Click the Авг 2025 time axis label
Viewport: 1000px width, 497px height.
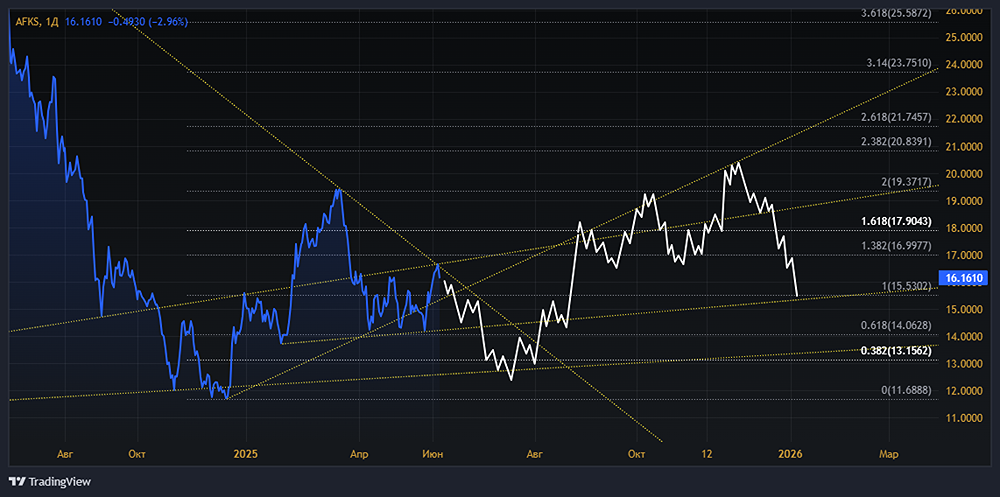535,454
